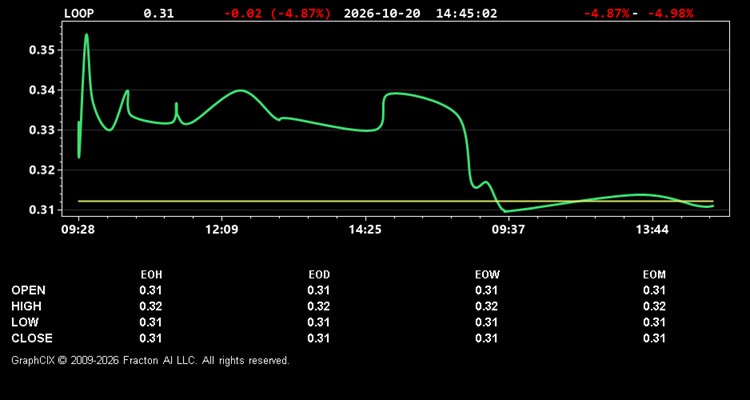Click the timestamp 14:45:02
Viewport: 750px width, 400px height.
(466, 13)
